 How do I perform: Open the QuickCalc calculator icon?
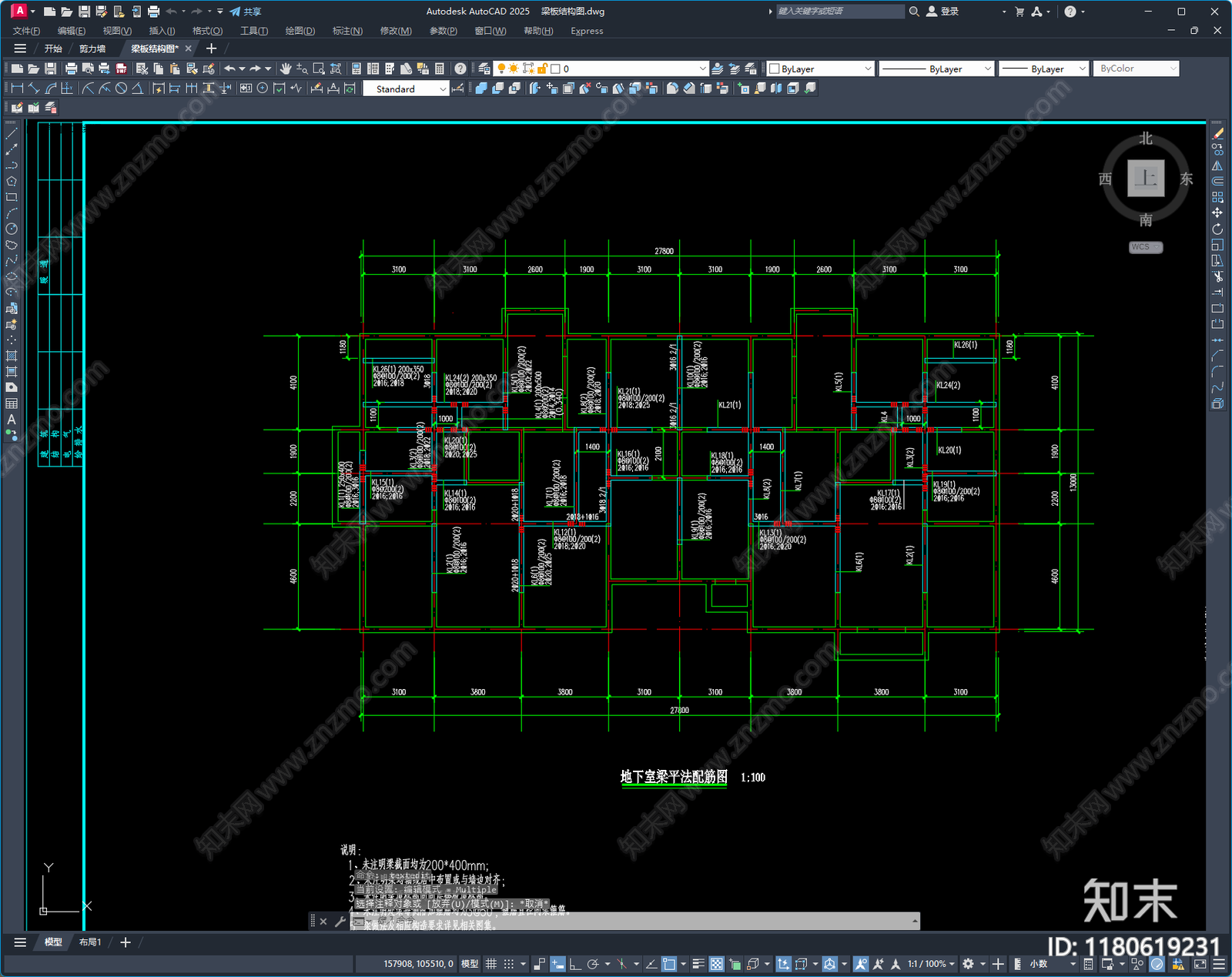point(440,69)
